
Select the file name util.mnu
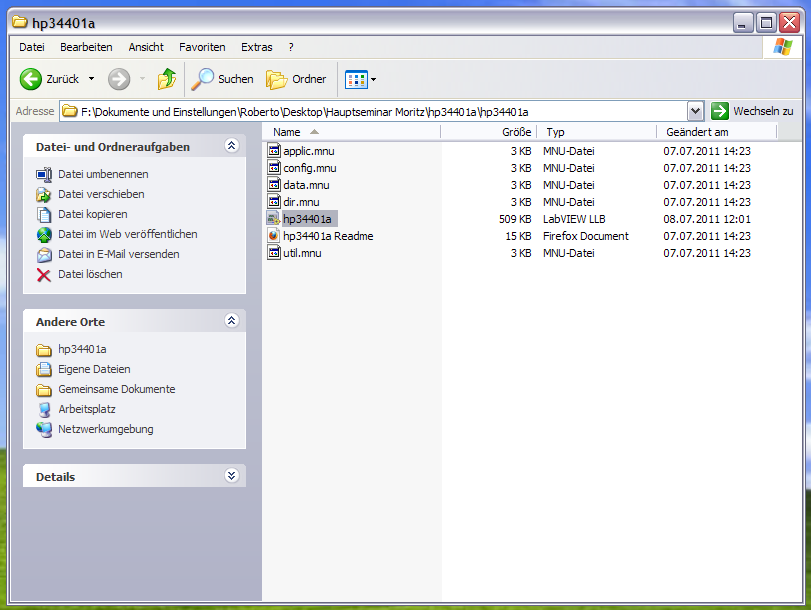coord(302,254)
